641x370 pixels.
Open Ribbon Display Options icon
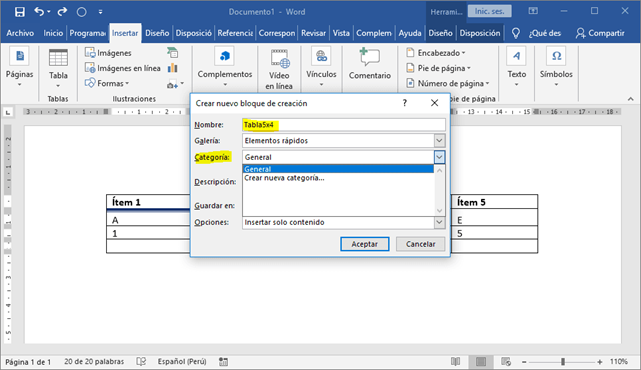click(x=533, y=11)
